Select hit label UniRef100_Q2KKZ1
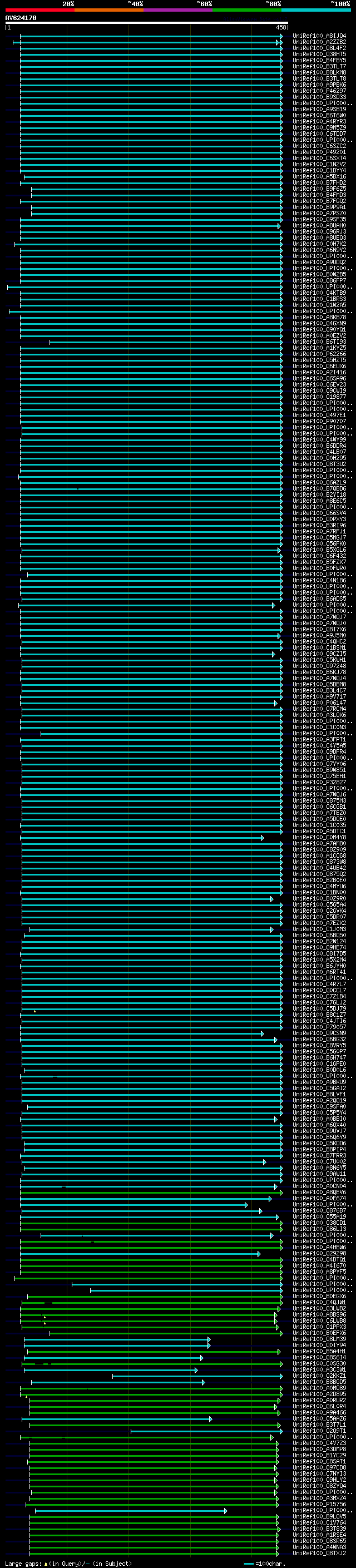 [319, 1376]
